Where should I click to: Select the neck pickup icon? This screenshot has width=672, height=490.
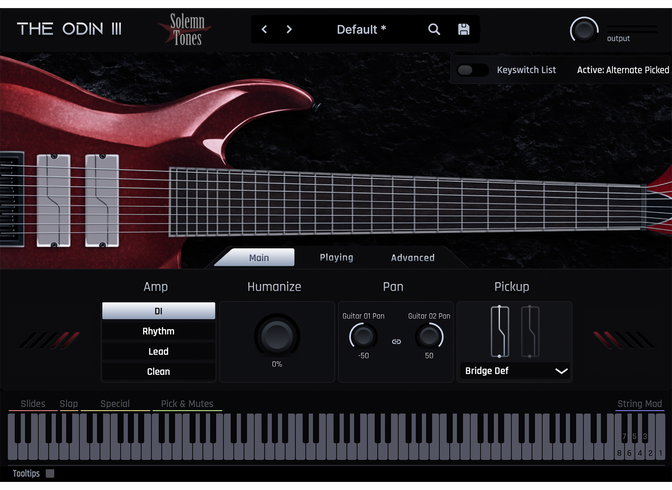(530, 331)
